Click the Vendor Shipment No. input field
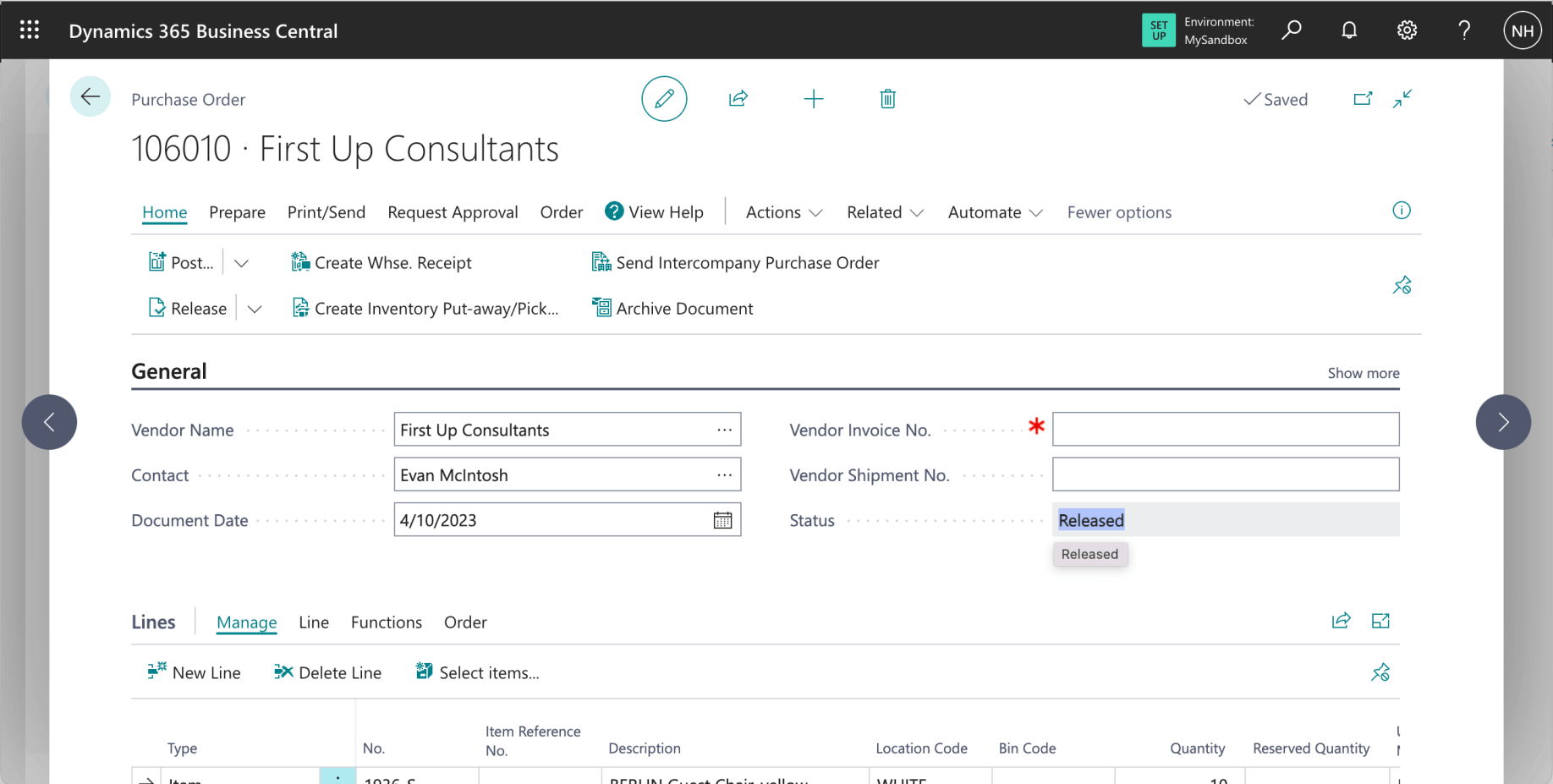Viewport: 1553px width, 784px height. click(x=1226, y=475)
